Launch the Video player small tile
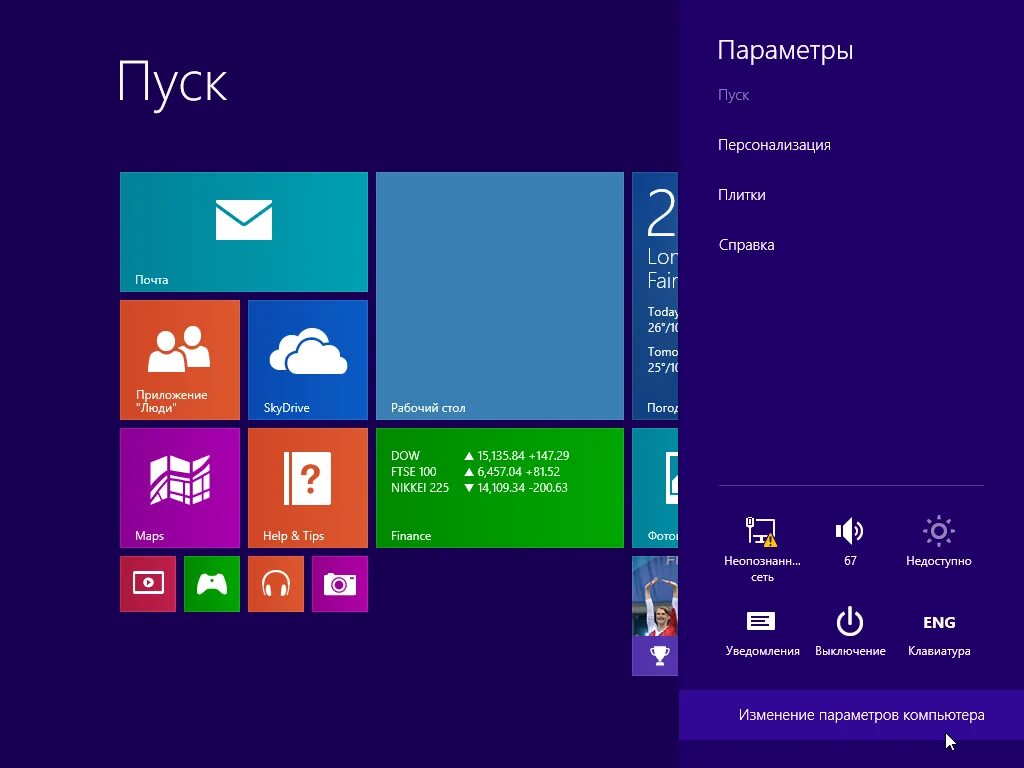Screen dimensions: 1024x768 (148, 584)
